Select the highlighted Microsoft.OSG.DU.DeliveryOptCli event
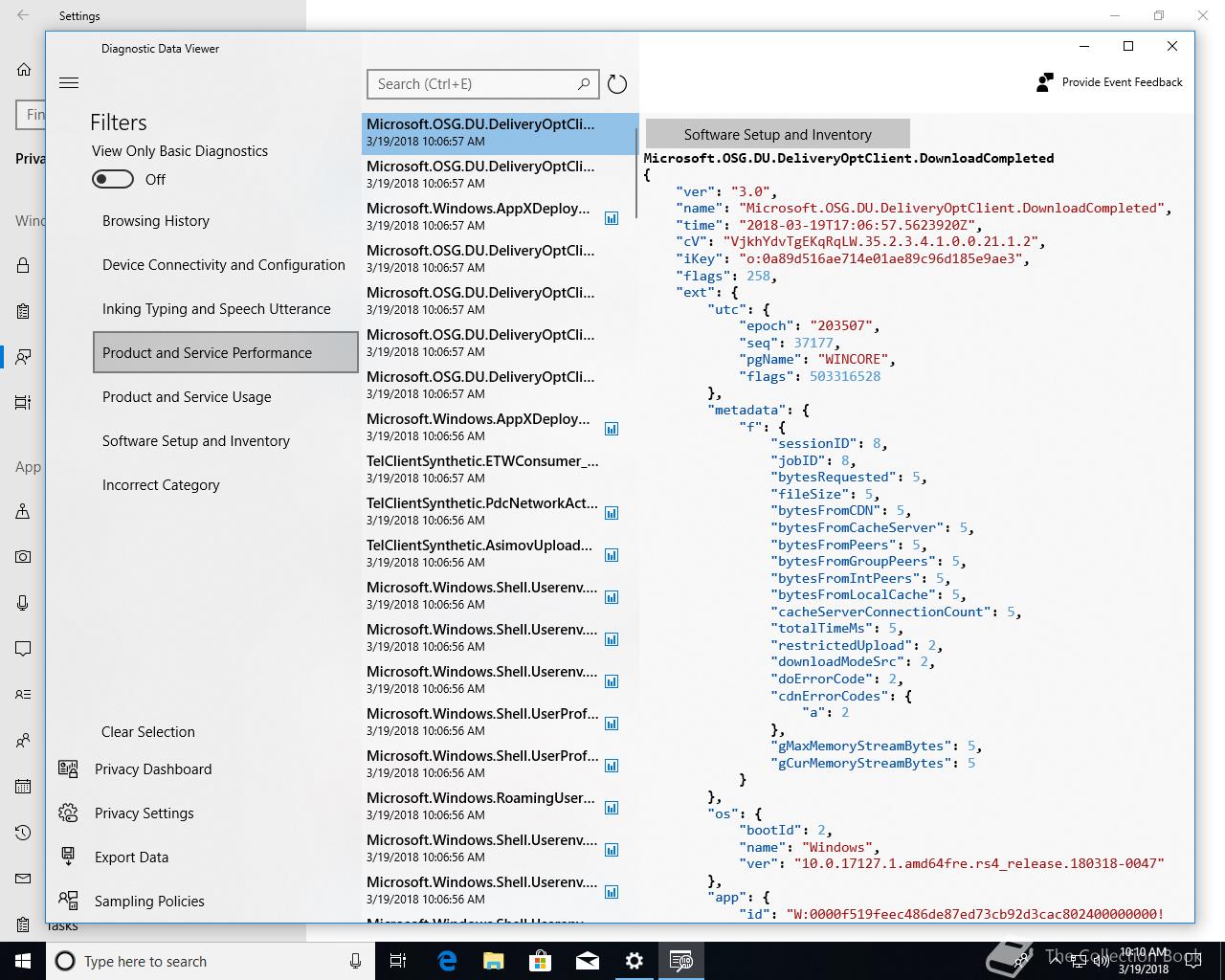The height and width of the screenshot is (980, 1225). click(500, 134)
